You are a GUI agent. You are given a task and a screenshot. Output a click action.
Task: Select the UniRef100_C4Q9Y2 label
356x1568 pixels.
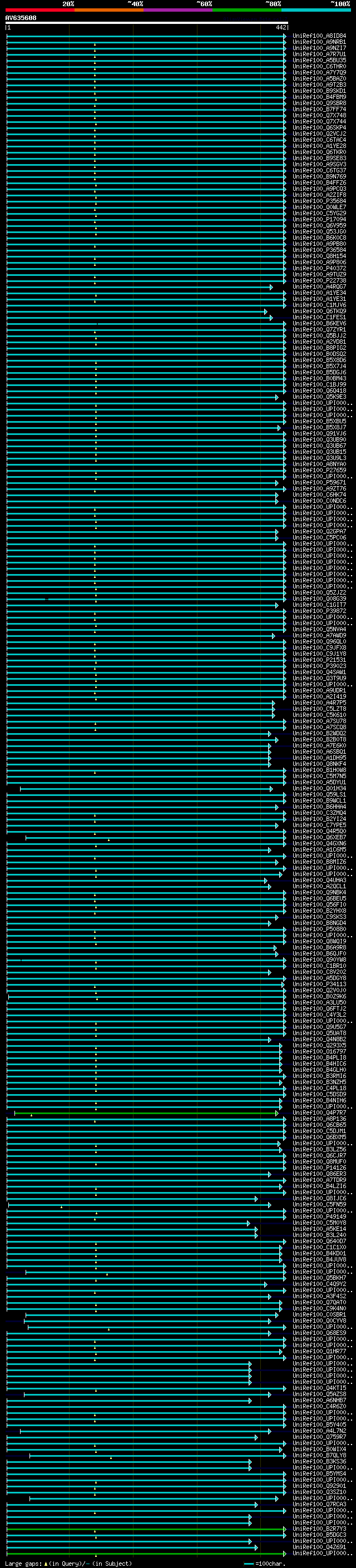pyautogui.click(x=319, y=1284)
